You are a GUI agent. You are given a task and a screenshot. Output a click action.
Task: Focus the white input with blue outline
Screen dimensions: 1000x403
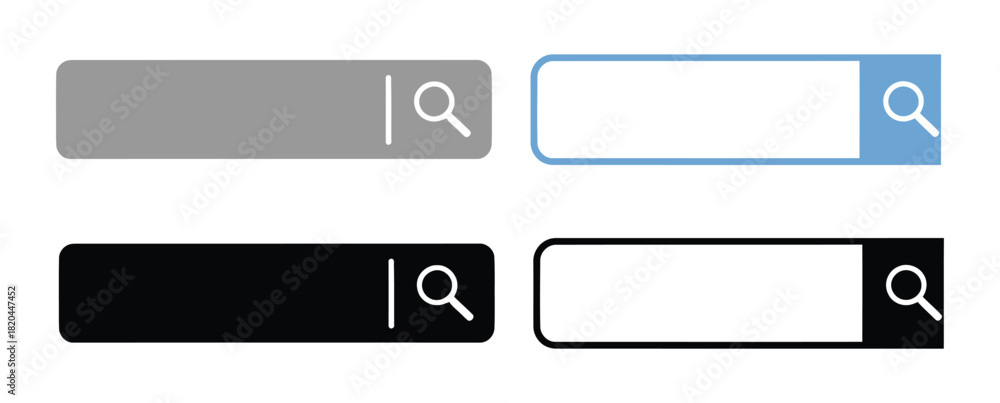click(x=698, y=109)
